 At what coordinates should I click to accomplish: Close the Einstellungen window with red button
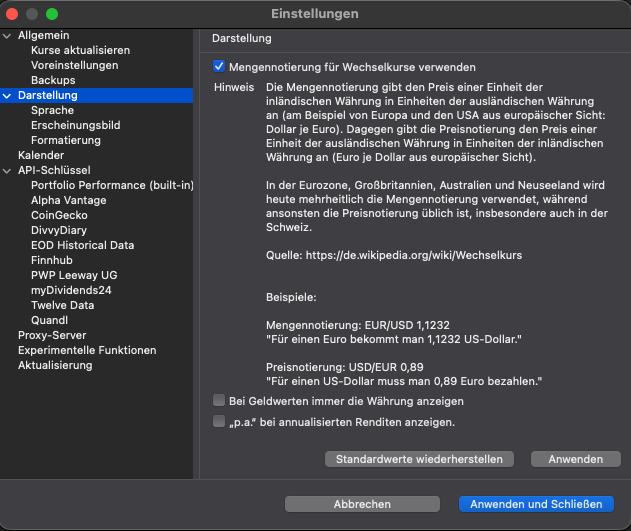click(12, 14)
